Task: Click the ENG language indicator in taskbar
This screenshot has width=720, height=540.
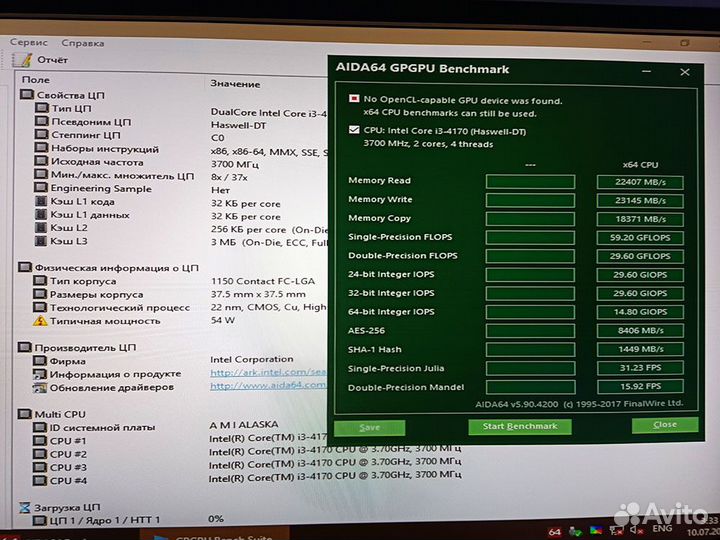Action: click(x=662, y=529)
